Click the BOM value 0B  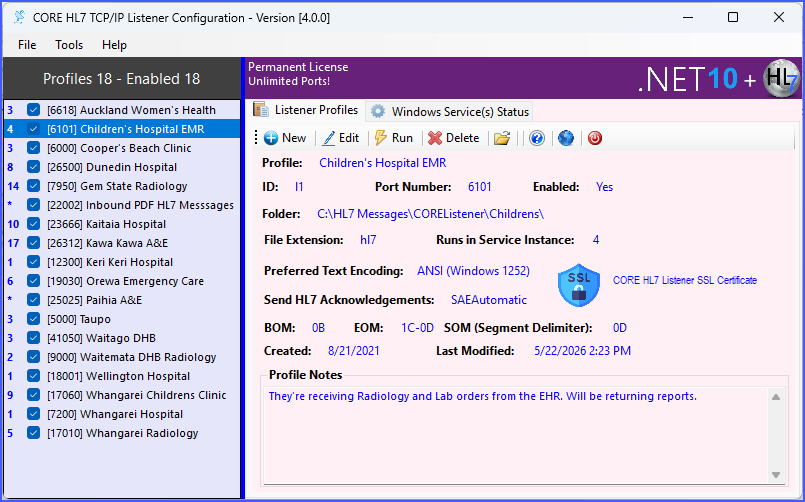[x=318, y=328]
